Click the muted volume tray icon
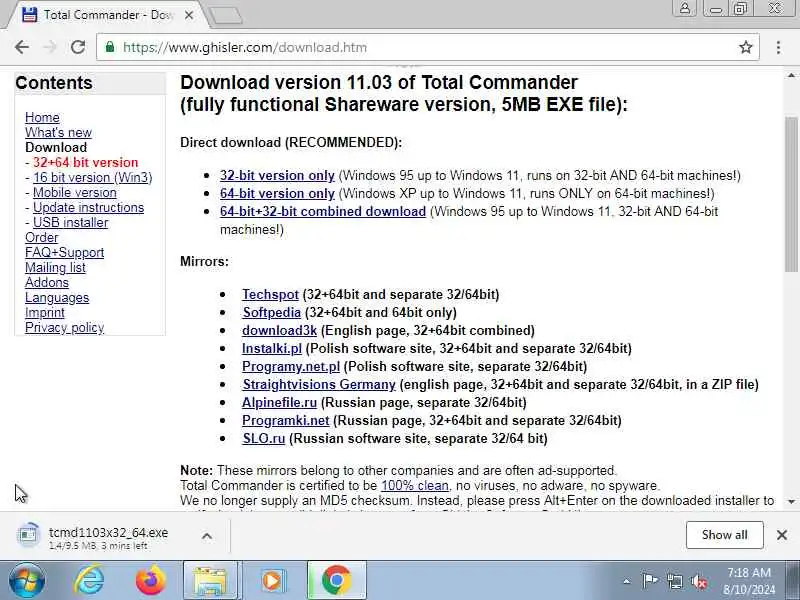This screenshot has height=600, width=800. [x=698, y=581]
